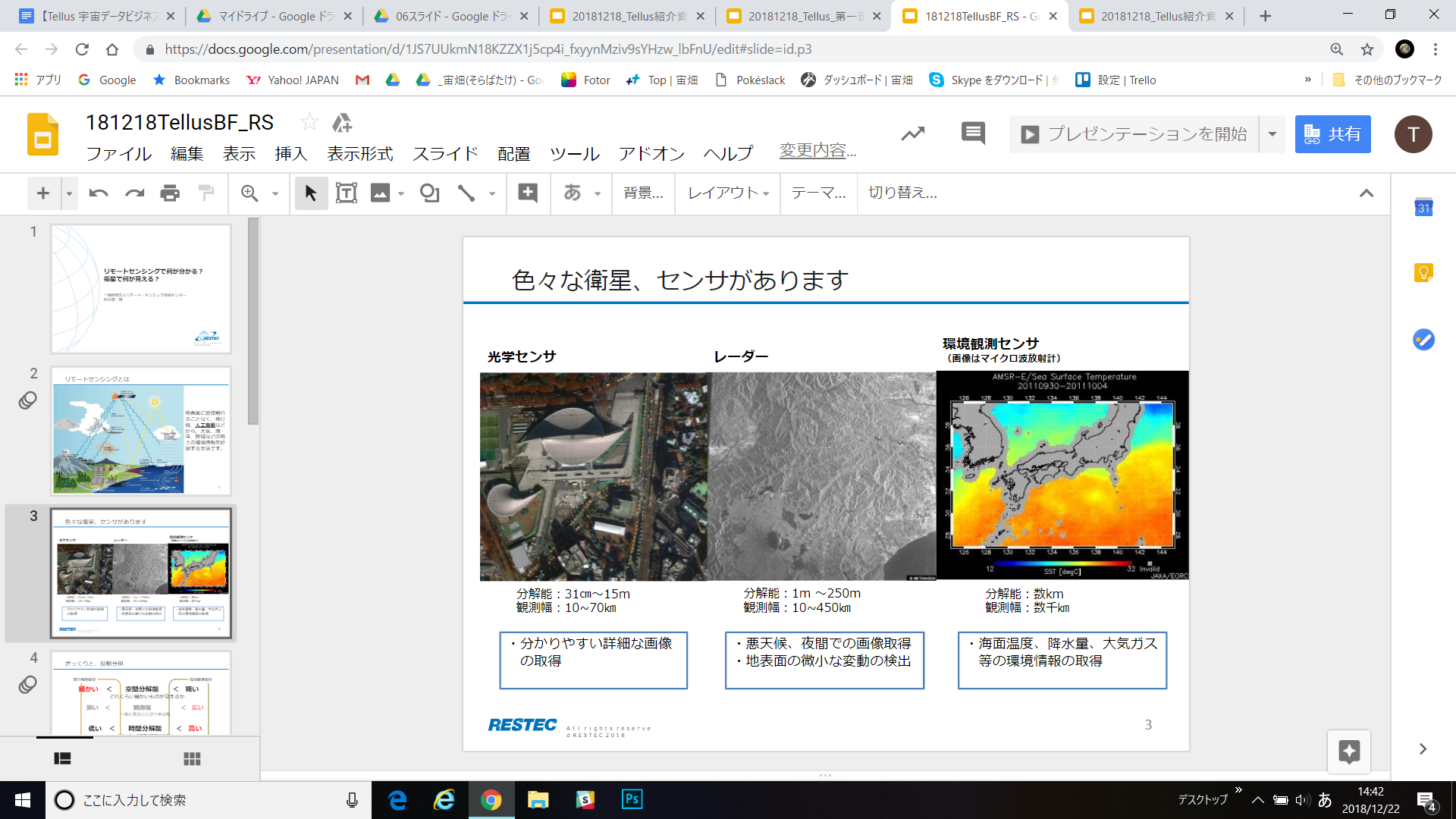This screenshot has height=819, width=1456.
Task: Open the スライド menu
Action: coord(445,154)
